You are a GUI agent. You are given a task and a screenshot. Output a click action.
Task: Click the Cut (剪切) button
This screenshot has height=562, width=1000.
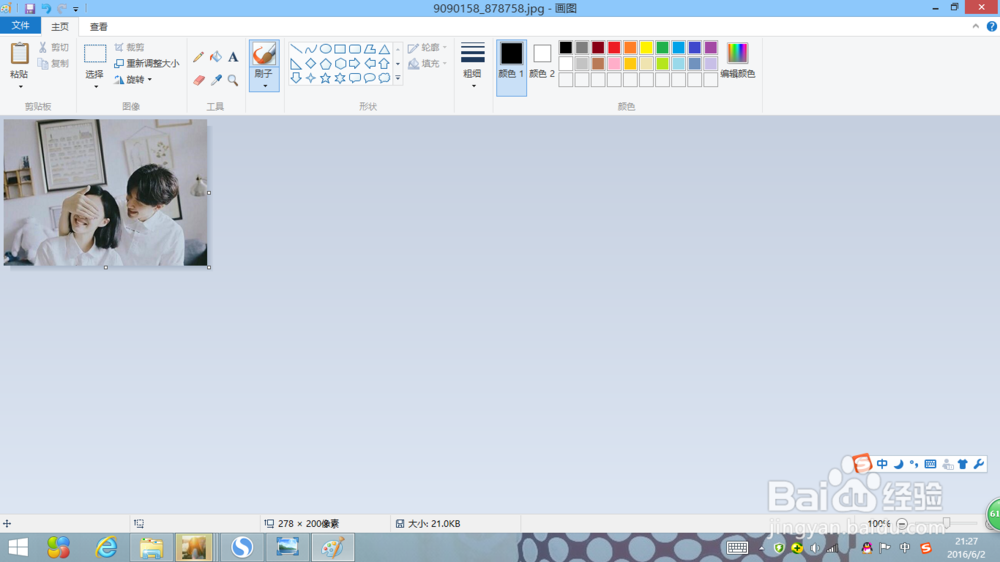[x=53, y=47]
